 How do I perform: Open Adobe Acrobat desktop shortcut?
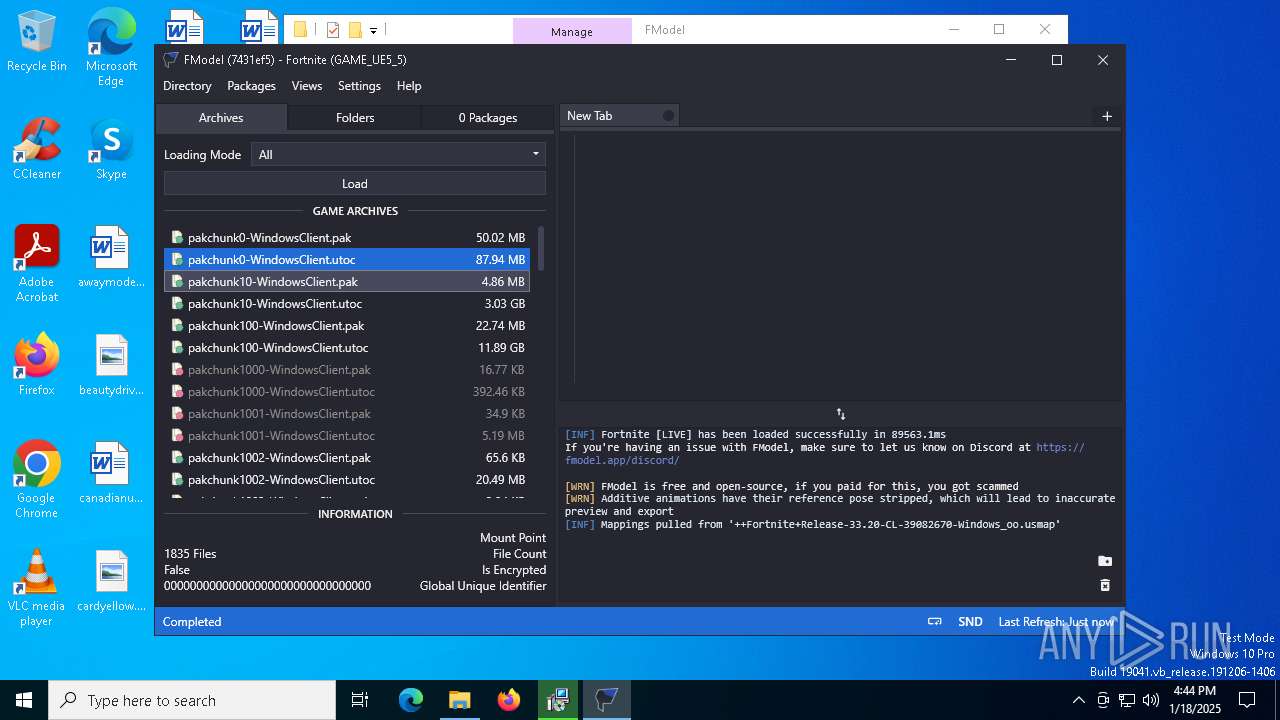pos(37,263)
